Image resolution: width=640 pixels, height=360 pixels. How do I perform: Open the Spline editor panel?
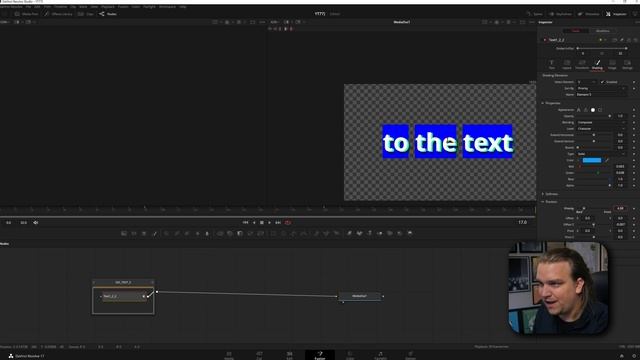534,14
